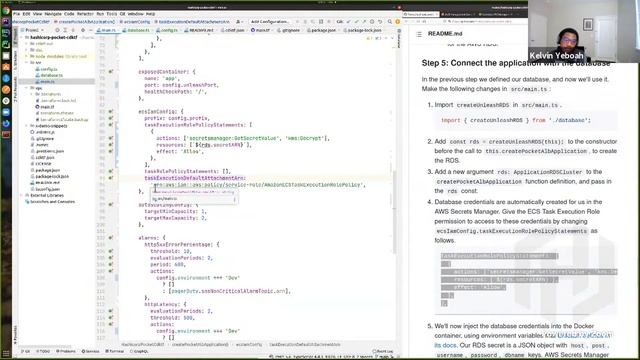Click the Search Everywhere magnifier icon
The height and width of the screenshot is (360, 640).
(x=390, y=22)
